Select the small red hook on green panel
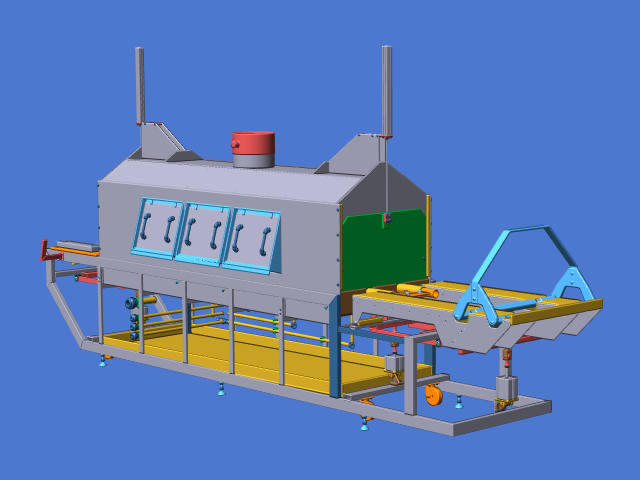640x480 pixels. click(385, 220)
